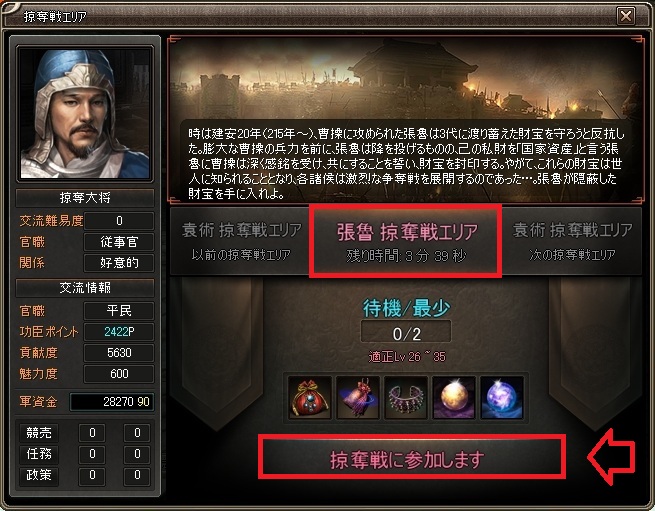
Task: Open the next 袁術 掠奪戦エリア tab
Action: [x=572, y=241]
